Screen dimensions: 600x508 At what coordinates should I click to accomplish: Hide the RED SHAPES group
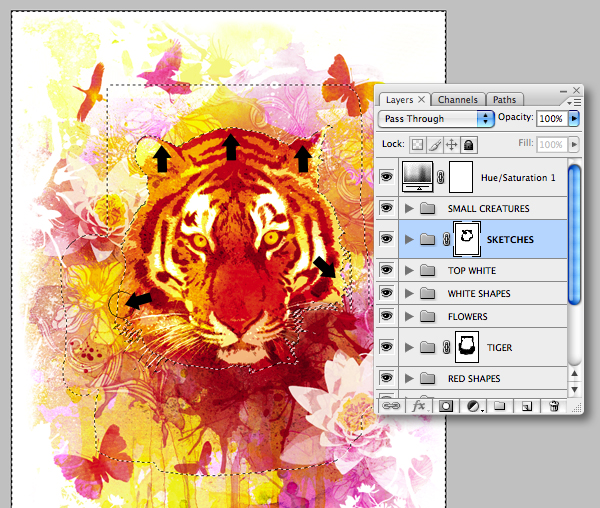[386, 378]
